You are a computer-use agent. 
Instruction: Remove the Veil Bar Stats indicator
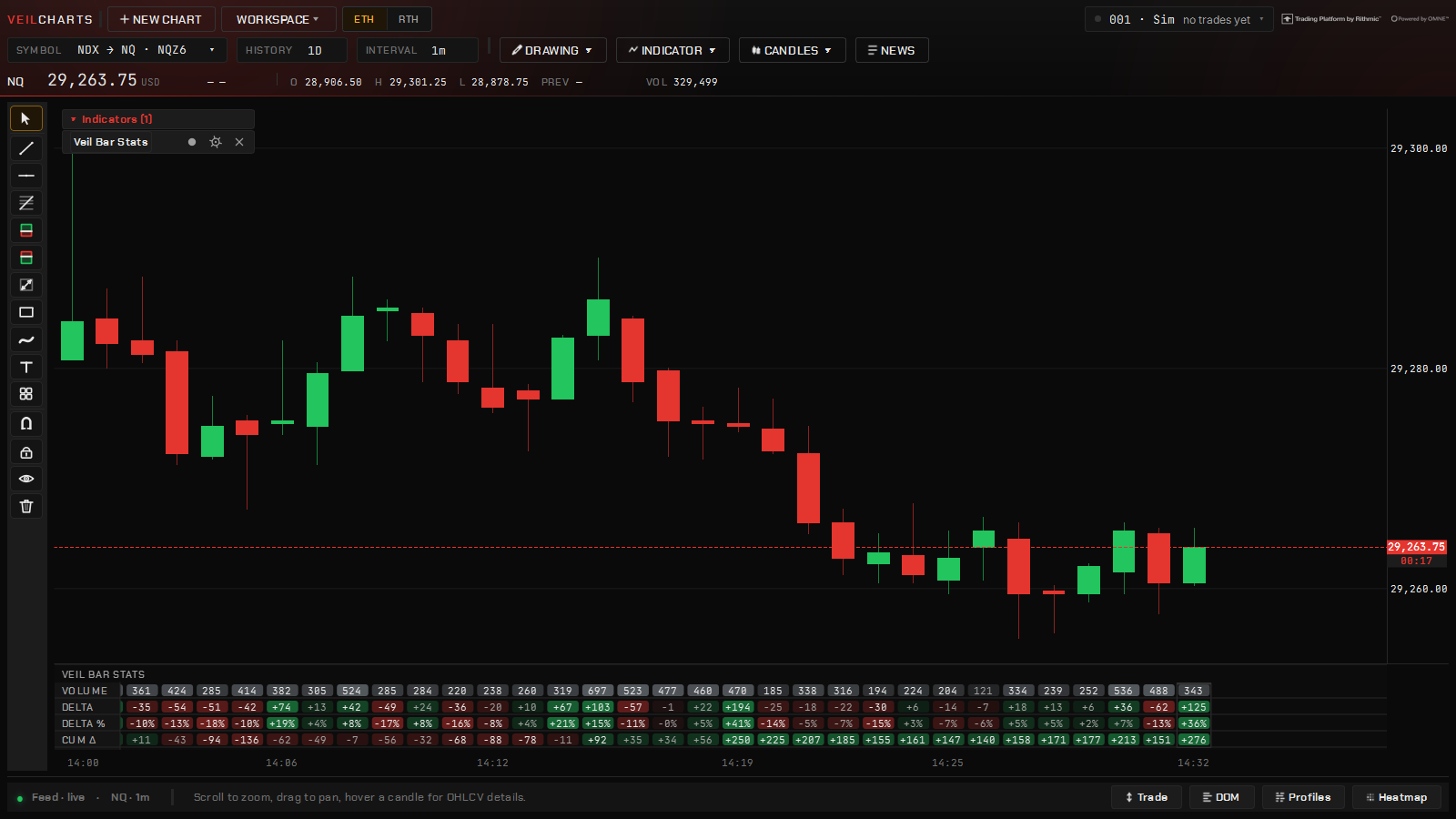click(x=239, y=142)
